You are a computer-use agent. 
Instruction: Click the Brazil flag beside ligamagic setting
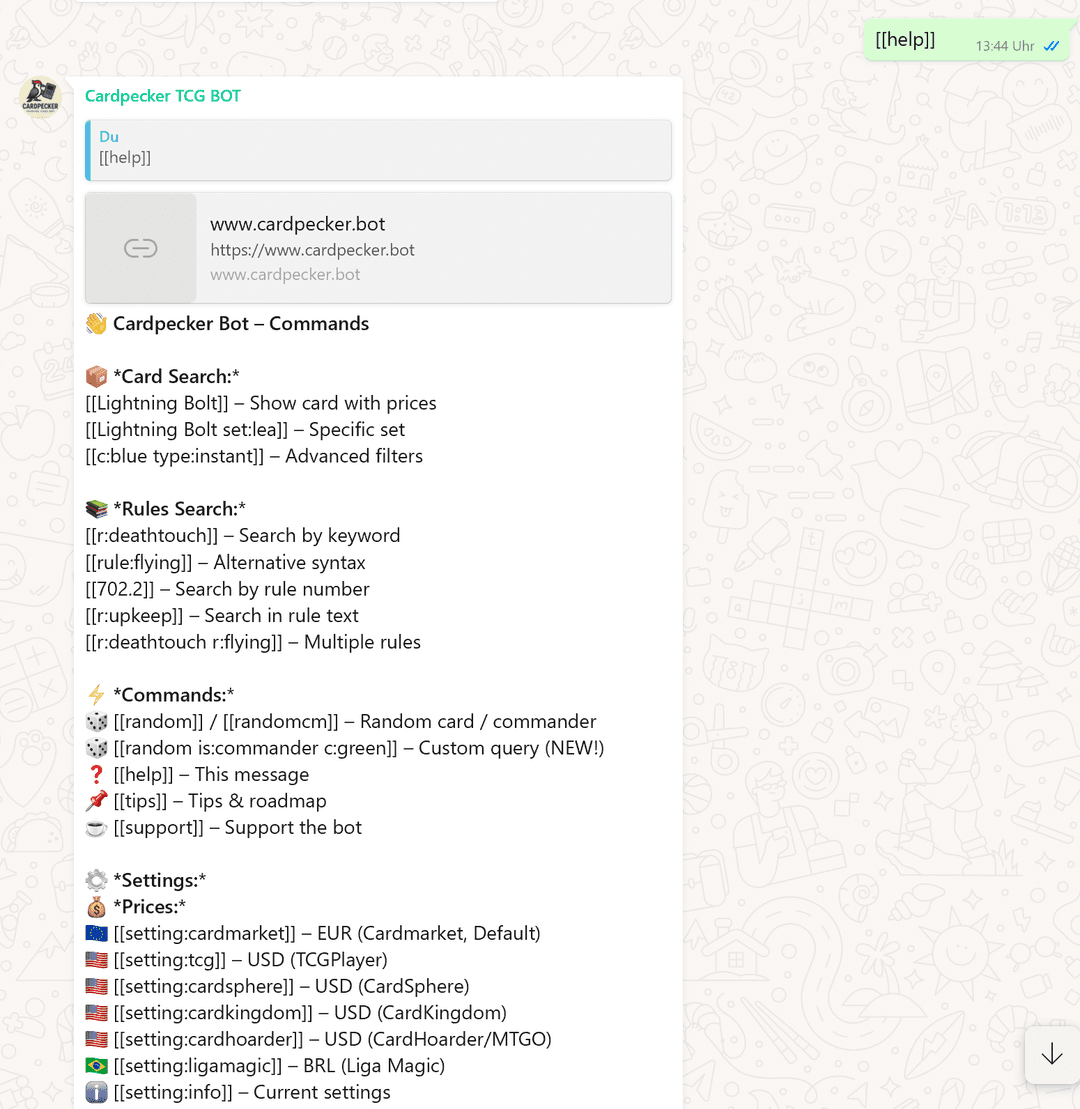tap(95, 1065)
